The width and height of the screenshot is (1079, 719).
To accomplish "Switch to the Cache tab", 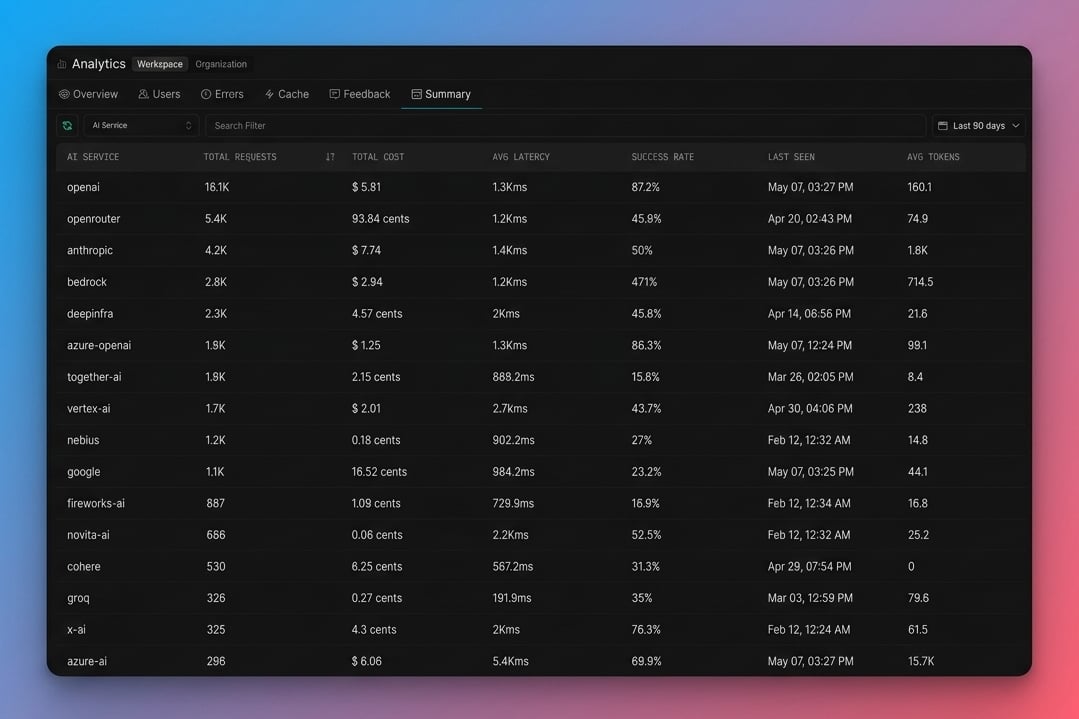I will [x=287, y=94].
